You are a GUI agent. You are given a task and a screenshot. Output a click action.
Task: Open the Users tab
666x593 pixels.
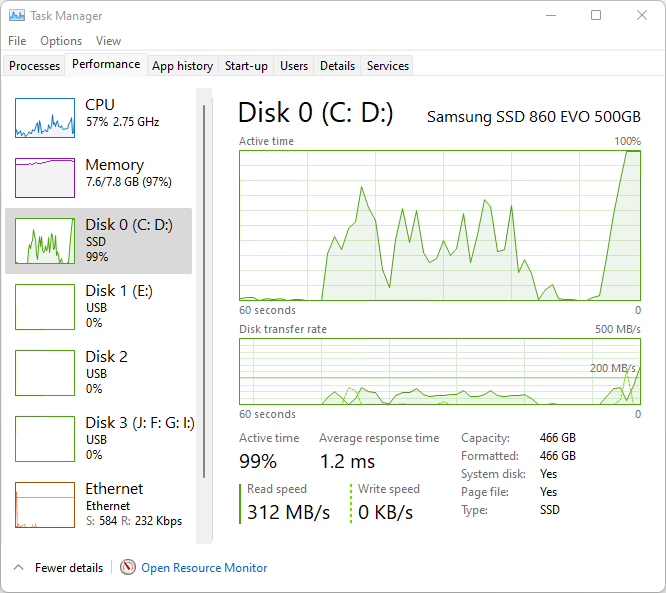click(294, 66)
